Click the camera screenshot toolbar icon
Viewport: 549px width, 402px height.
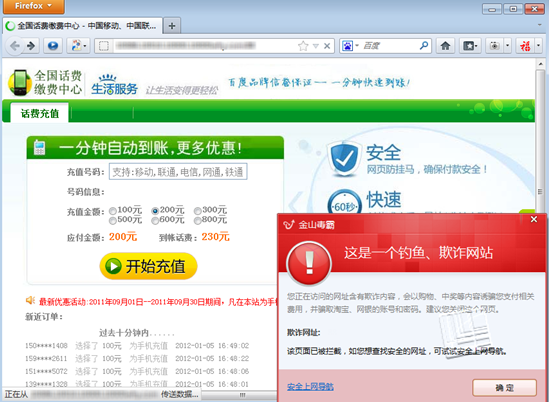click(494, 46)
